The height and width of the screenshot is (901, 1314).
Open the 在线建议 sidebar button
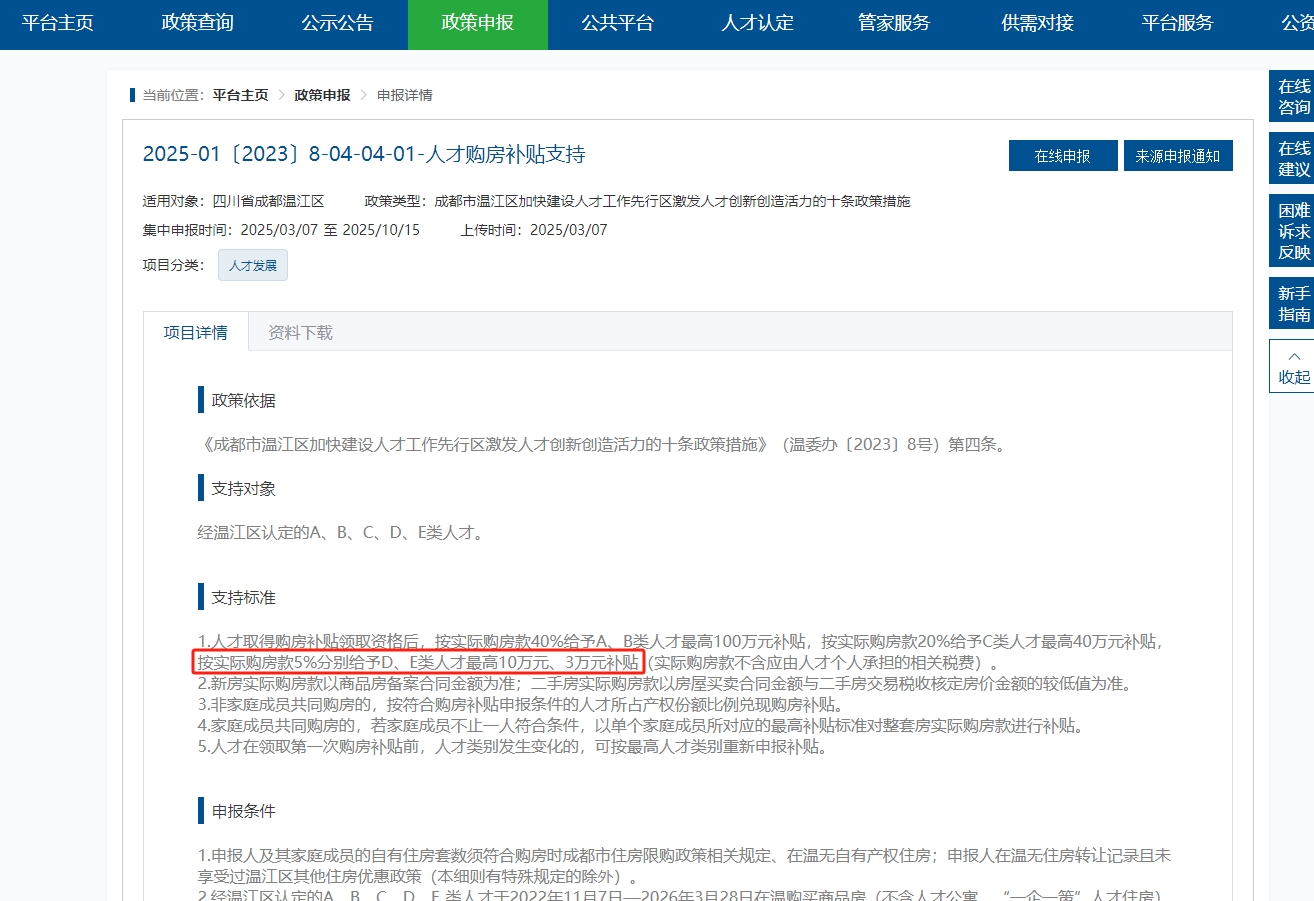pos(1294,159)
